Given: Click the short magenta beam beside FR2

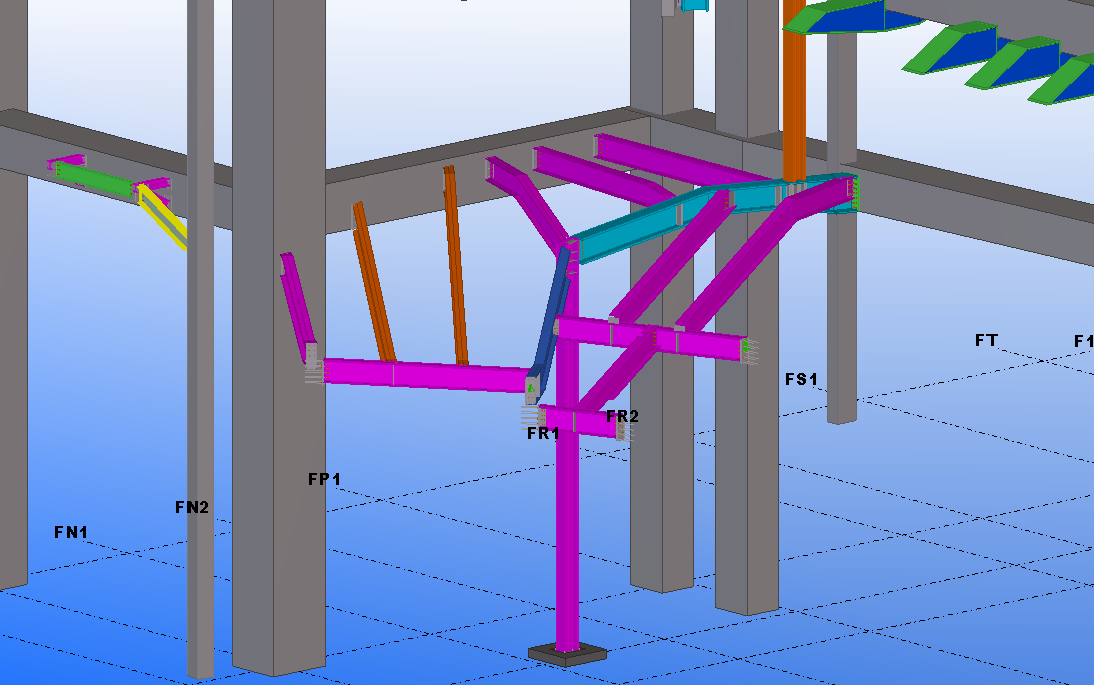Looking at the screenshot, I should pyautogui.click(x=580, y=421).
